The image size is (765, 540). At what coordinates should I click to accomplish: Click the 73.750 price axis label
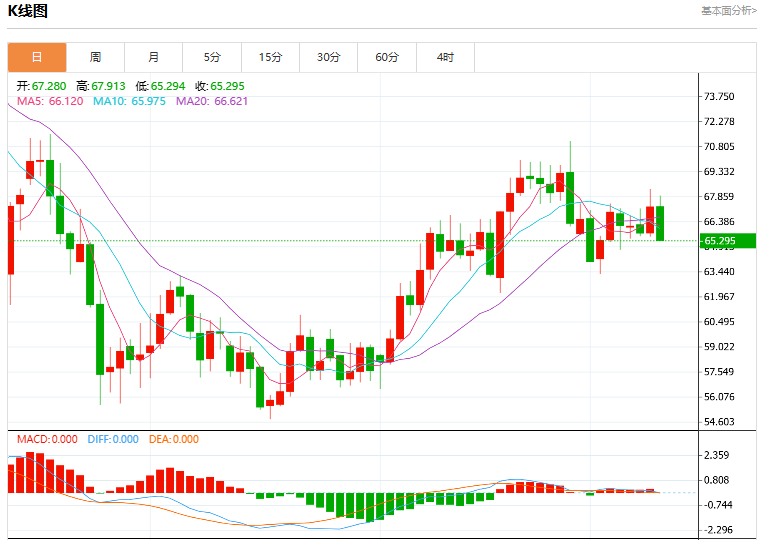719,97
